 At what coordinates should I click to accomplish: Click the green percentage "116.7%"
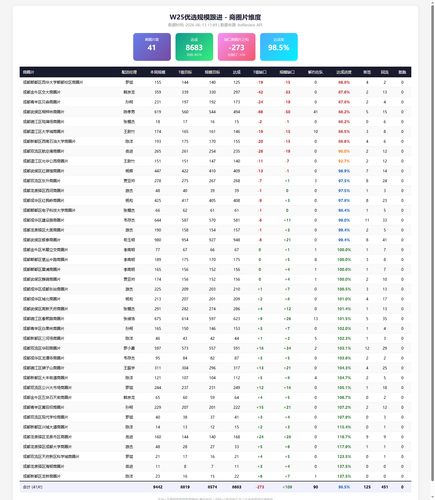tap(344, 437)
